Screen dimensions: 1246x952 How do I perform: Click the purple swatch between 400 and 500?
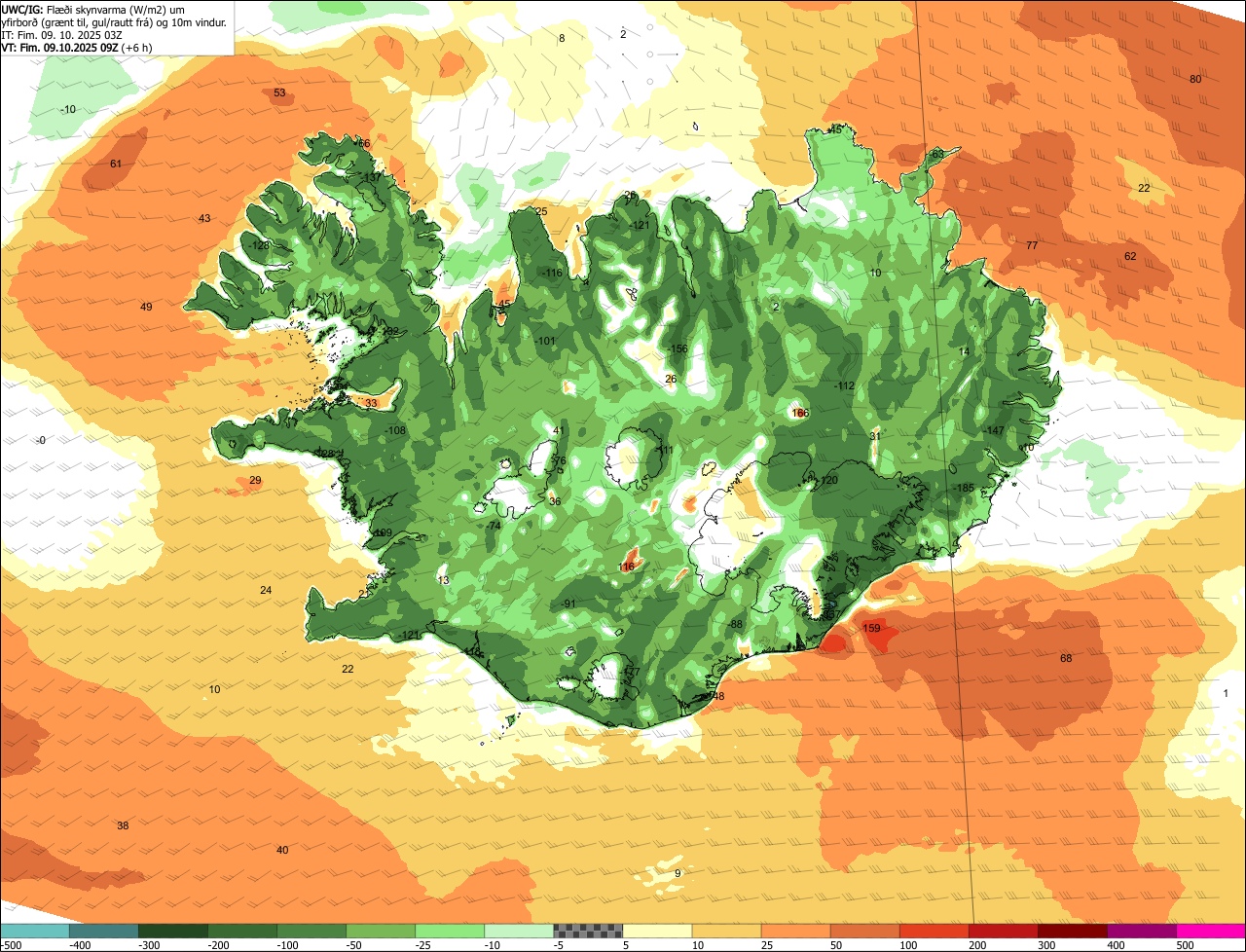tap(1141, 931)
